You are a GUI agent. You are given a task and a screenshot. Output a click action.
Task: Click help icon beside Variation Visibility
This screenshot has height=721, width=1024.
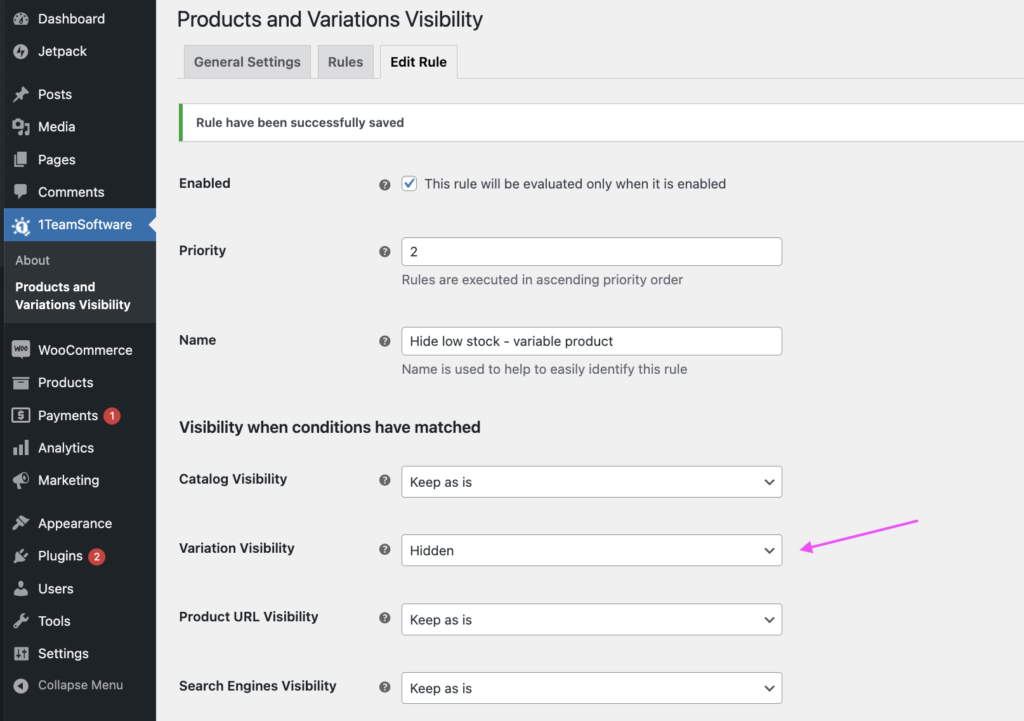click(385, 549)
